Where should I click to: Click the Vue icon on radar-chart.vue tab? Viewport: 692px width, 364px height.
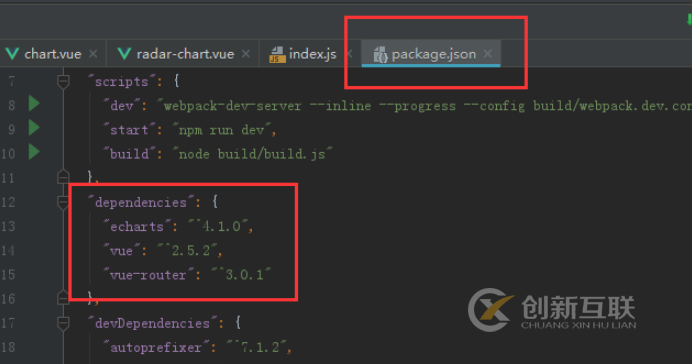coord(124,54)
